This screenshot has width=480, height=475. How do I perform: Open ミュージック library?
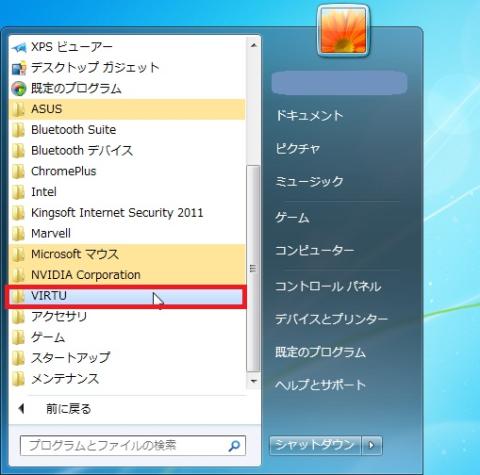(309, 182)
